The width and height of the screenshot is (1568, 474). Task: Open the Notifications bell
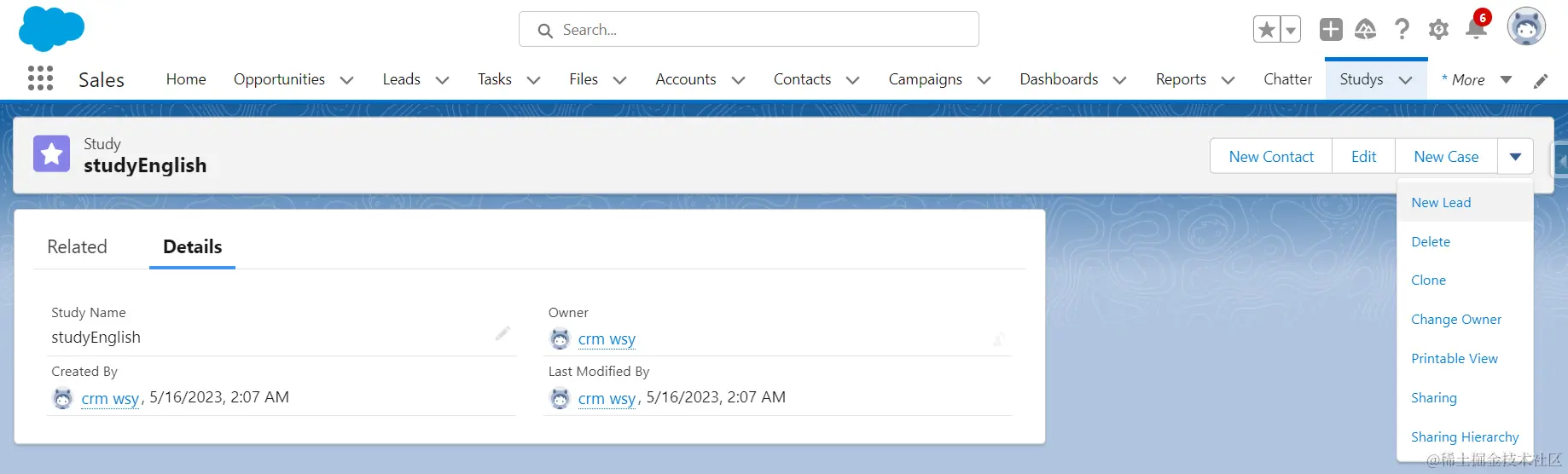1476,29
